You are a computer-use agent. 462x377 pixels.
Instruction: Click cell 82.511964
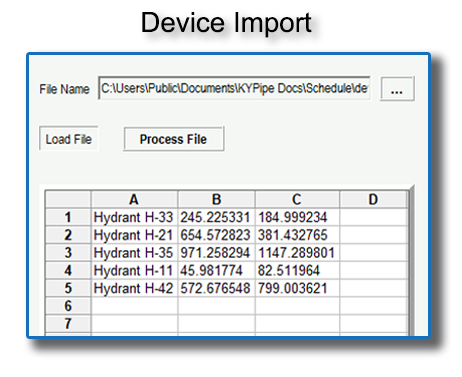tap(297, 270)
